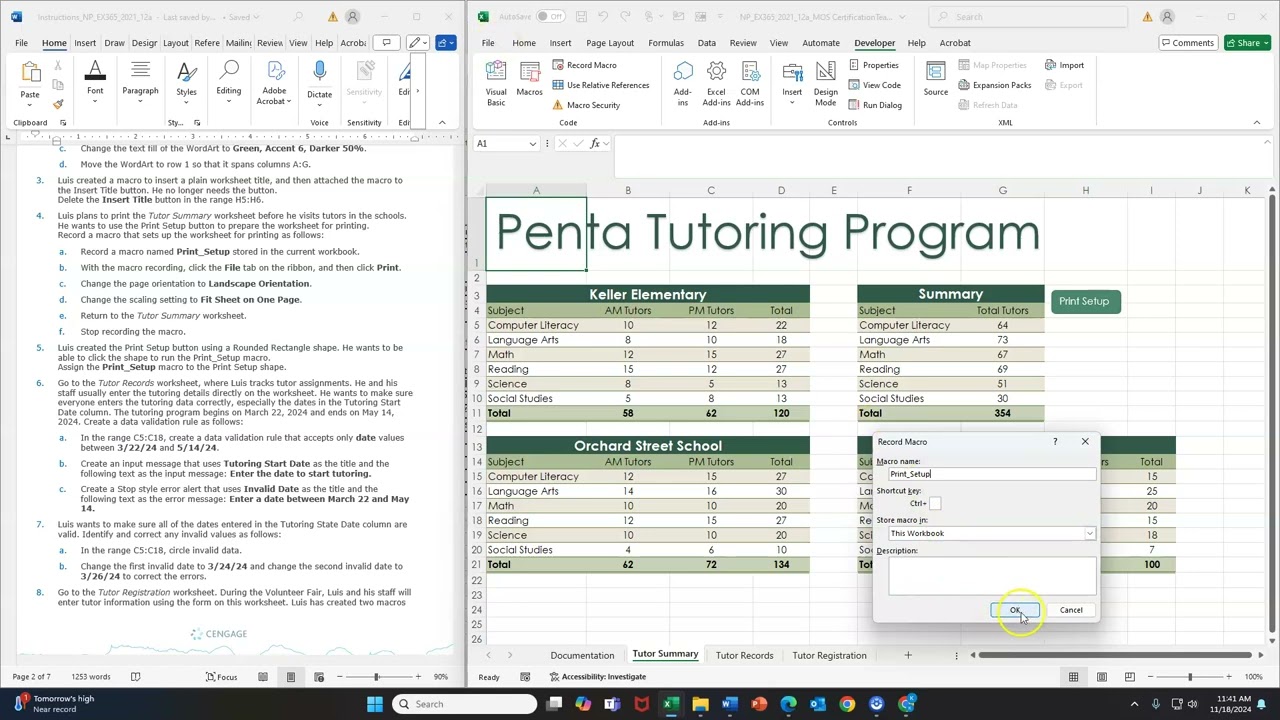The width and height of the screenshot is (1280, 720).
Task: Click XML Import button
Action: [x=1064, y=65]
